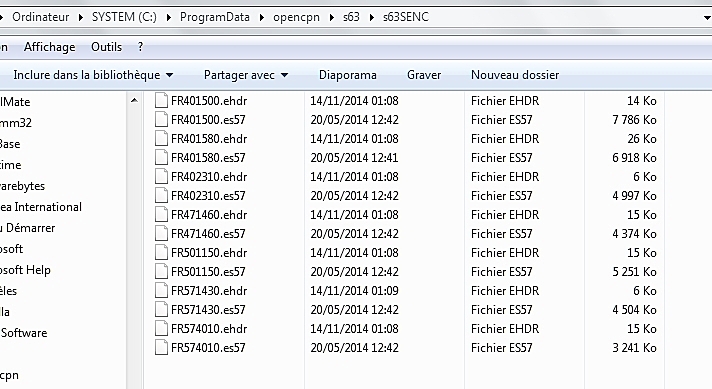Open the Outils menu
The height and width of the screenshot is (389, 712).
(x=106, y=47)
